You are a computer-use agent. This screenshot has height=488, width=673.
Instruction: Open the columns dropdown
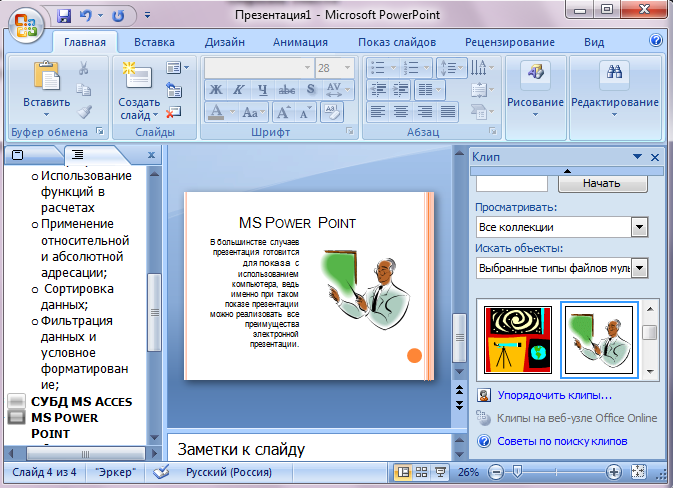(x=430, y=89)
